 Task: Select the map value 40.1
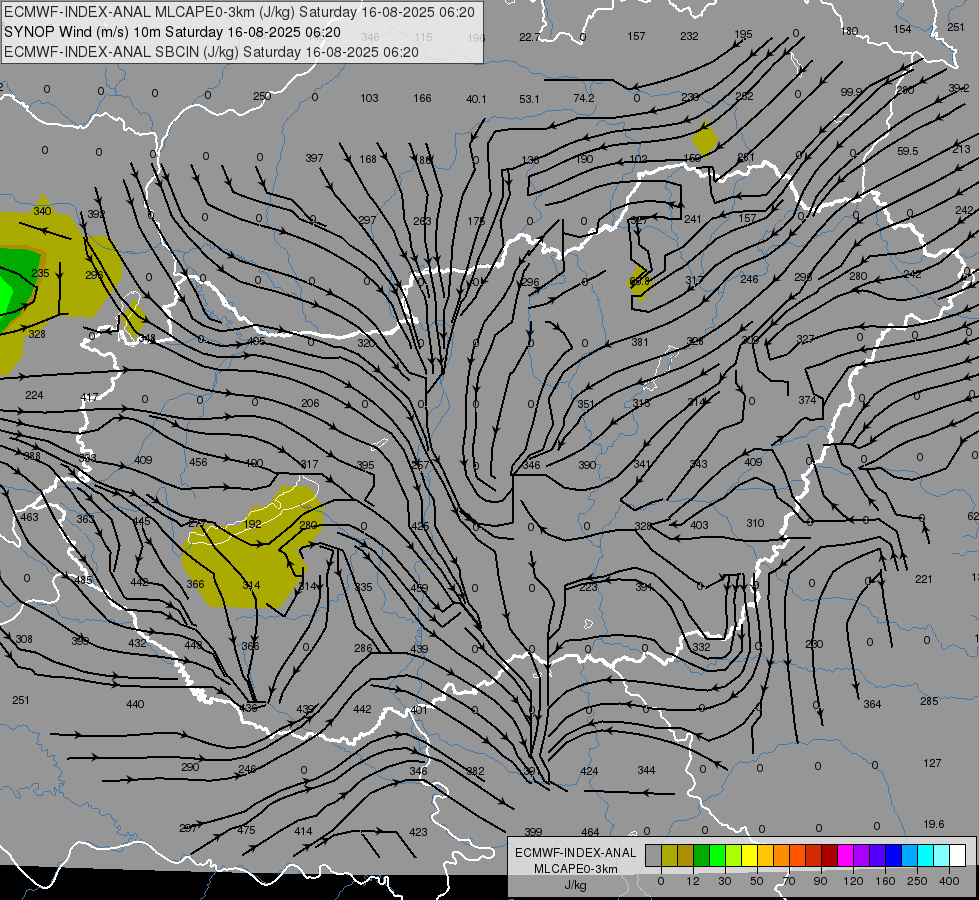[x=476, y=99]
